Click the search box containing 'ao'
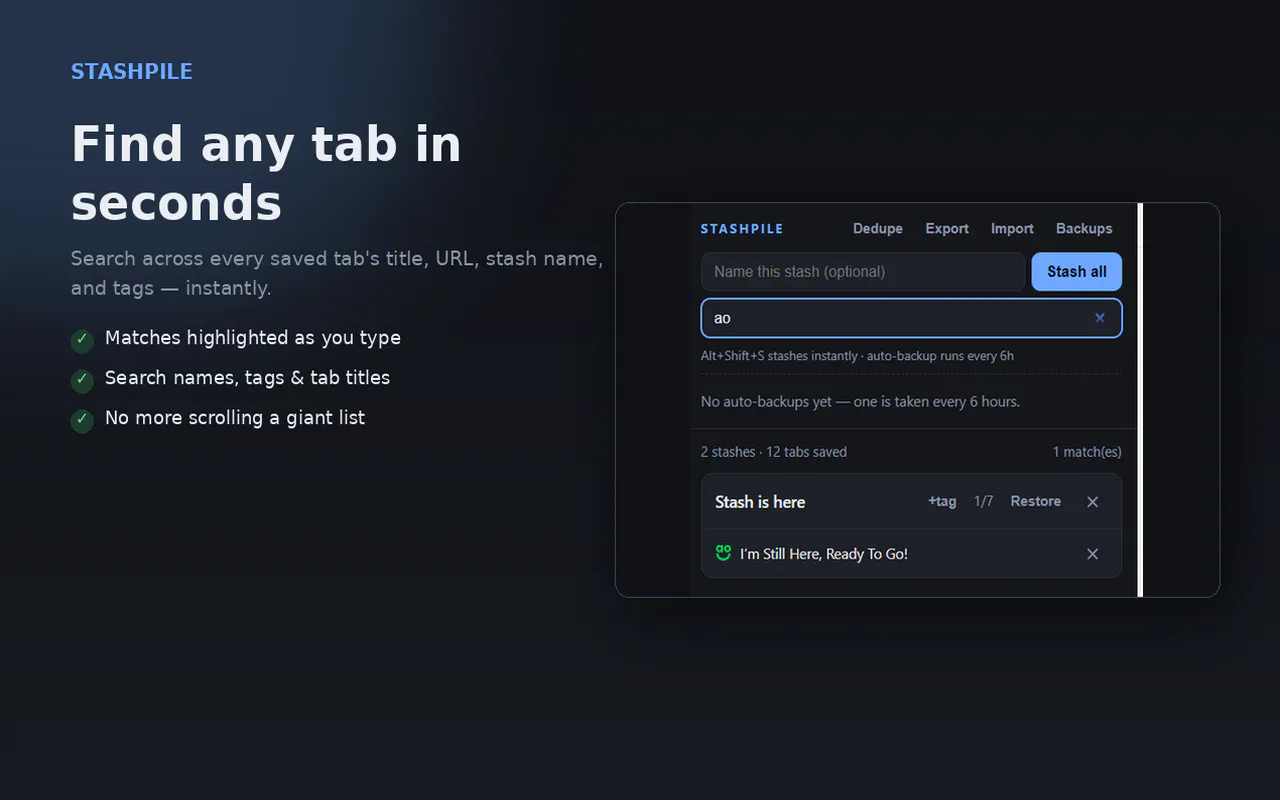 [911, 318]
